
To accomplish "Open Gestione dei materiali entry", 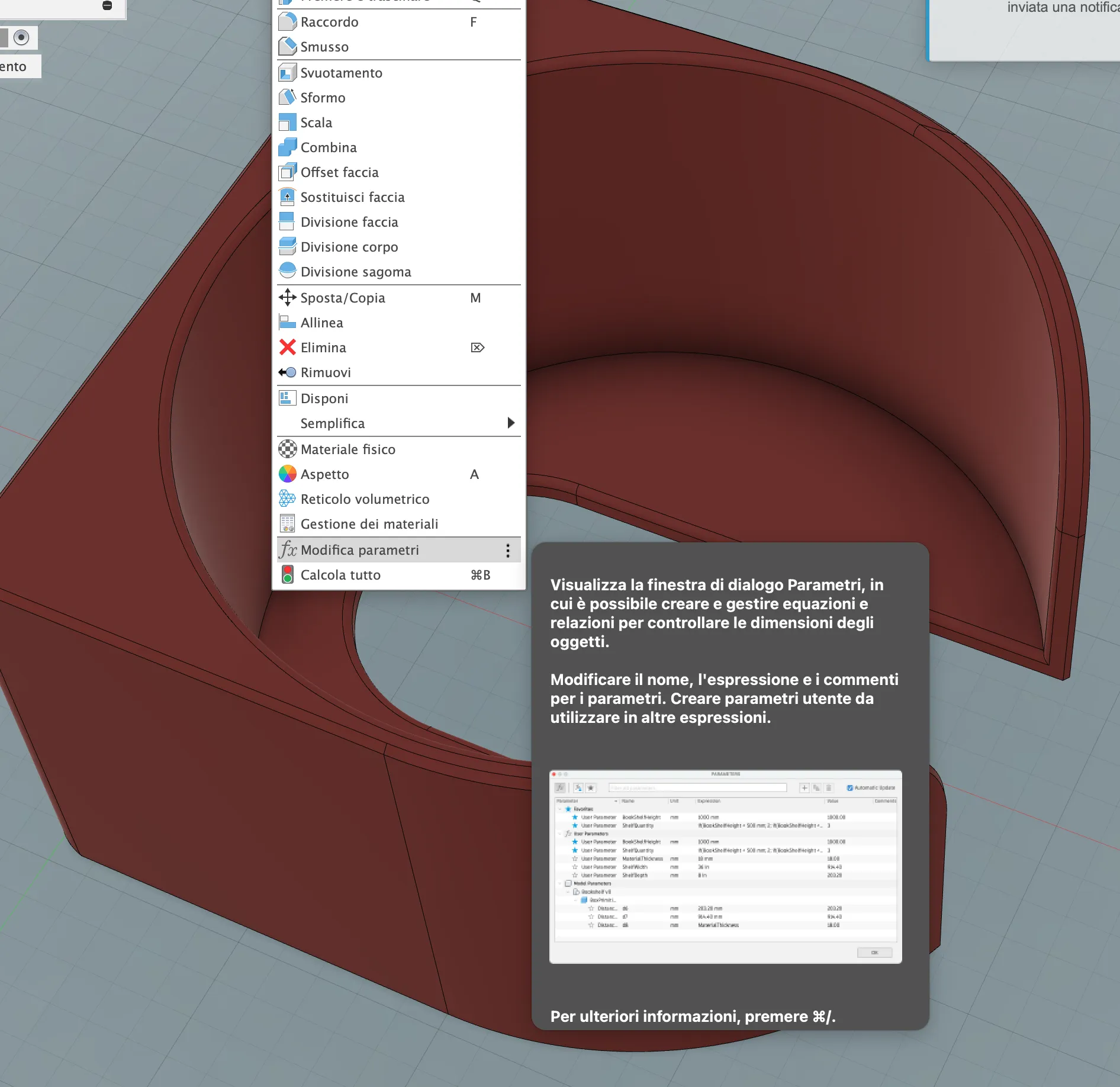I will tap(398, 524).
